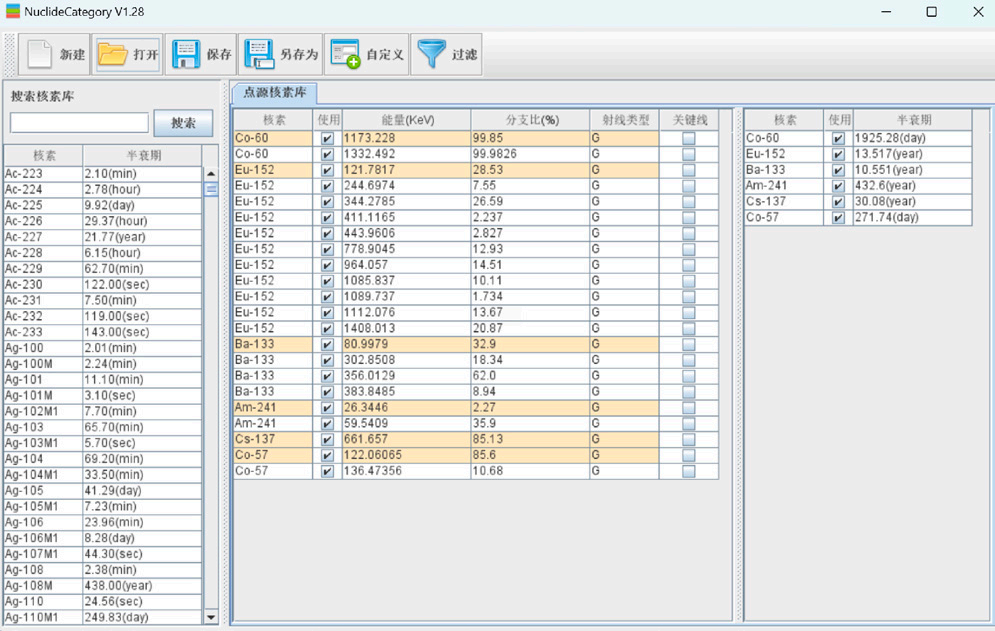Check 关键线 box for Co-57 136.47356 row
Image resolution: width=995 pixels, height=631 pixels.
689,472
